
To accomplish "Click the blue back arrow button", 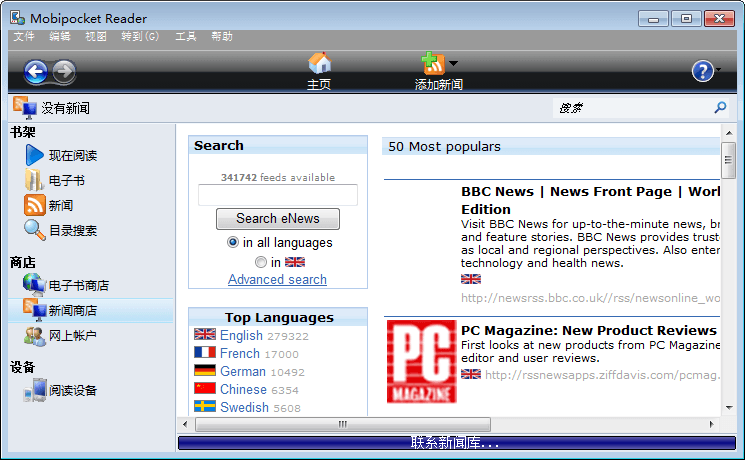I will (36, 72).
